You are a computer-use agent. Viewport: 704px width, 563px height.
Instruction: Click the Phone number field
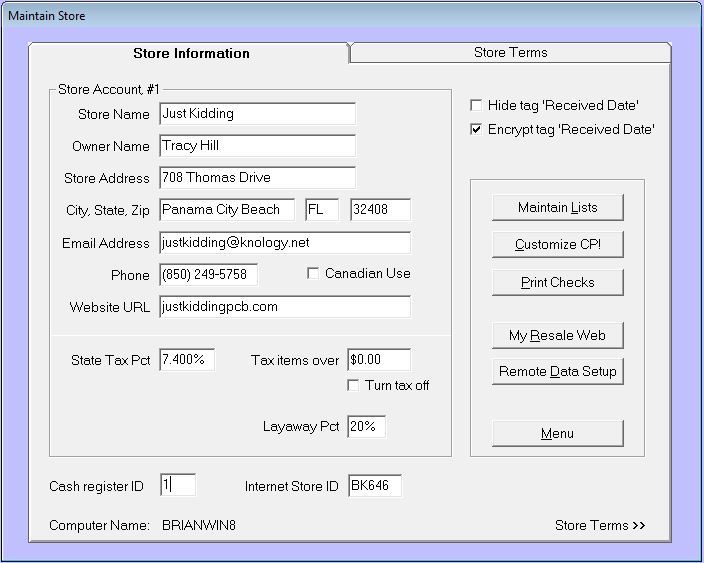pyautogui.click(x=208, y=274)
